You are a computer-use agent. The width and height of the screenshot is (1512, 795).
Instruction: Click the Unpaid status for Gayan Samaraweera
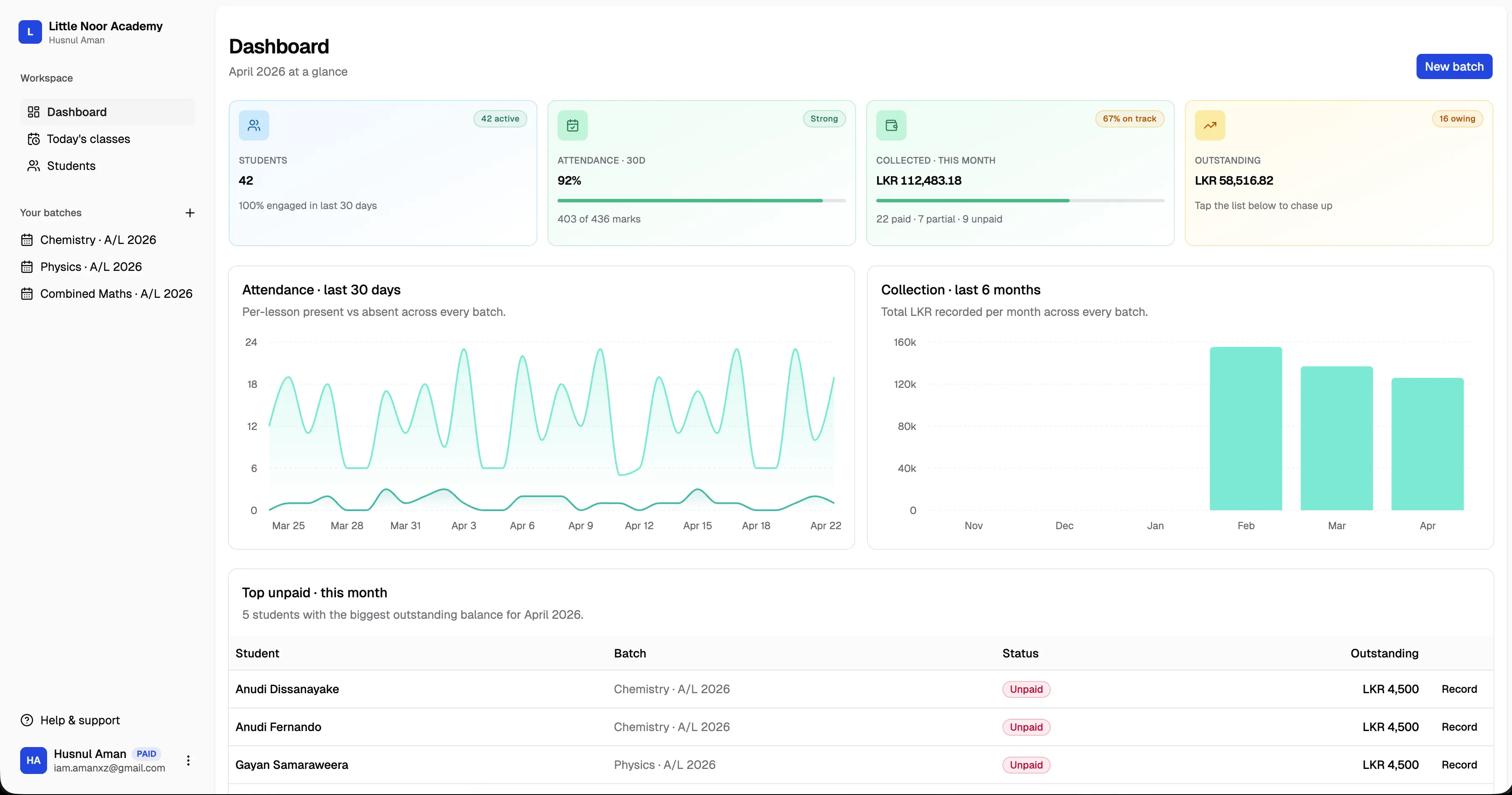tap(1026, 765)
